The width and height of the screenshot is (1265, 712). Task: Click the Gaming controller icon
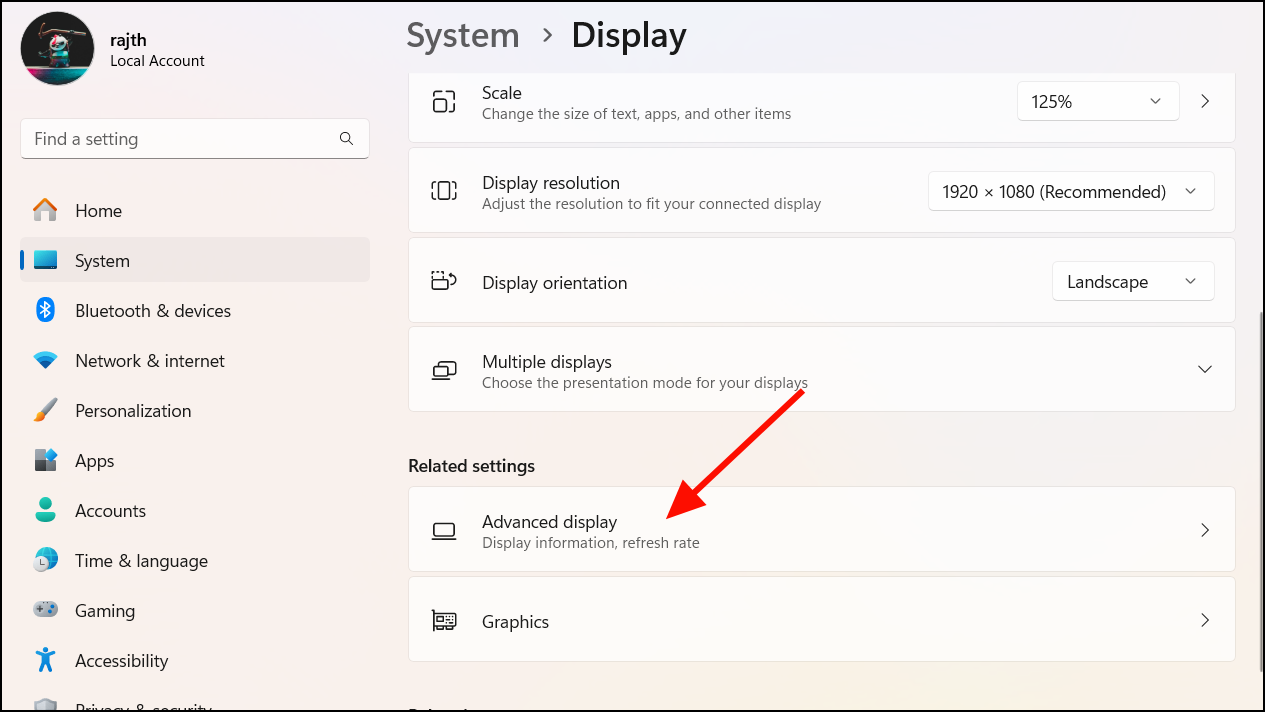(45, 610)
